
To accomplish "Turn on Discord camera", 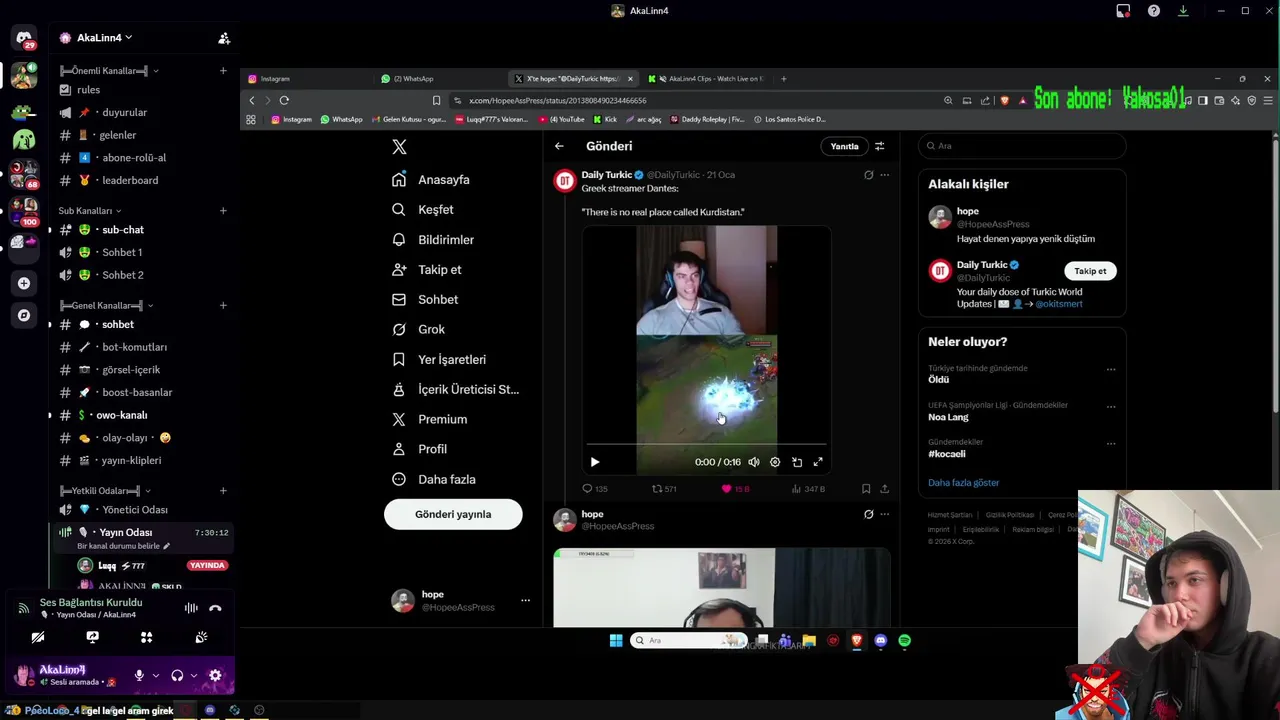I will (x=38, y=637).
